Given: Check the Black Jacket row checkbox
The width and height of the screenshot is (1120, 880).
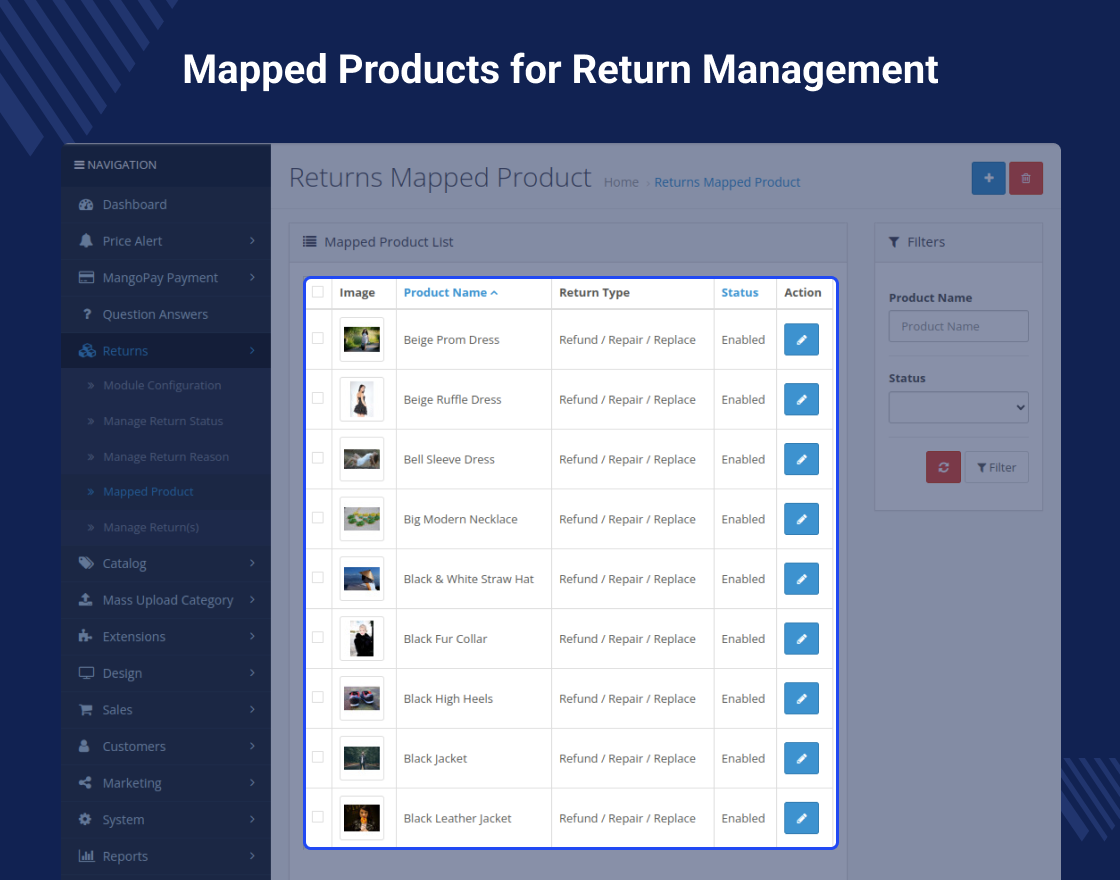Looking at the screenshot, I should [x=318, y=757].
